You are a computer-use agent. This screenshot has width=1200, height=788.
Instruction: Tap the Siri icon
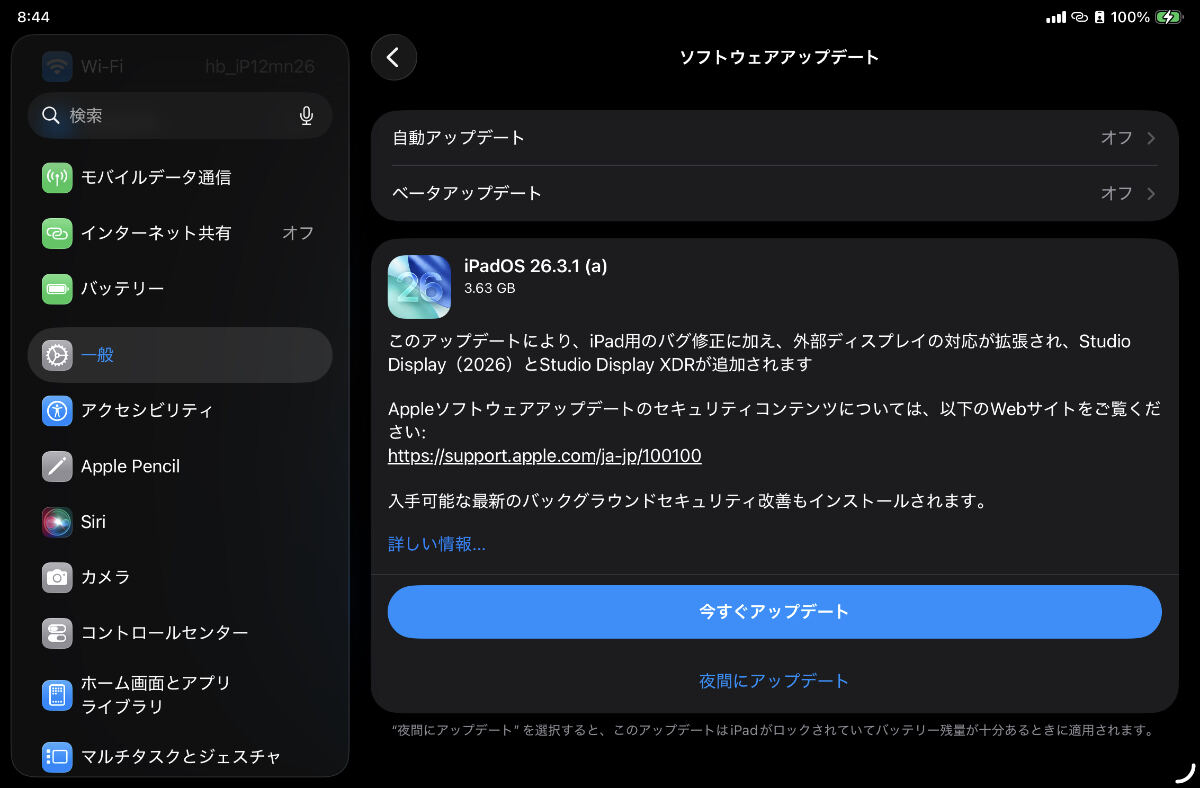[x=57, y=522]
